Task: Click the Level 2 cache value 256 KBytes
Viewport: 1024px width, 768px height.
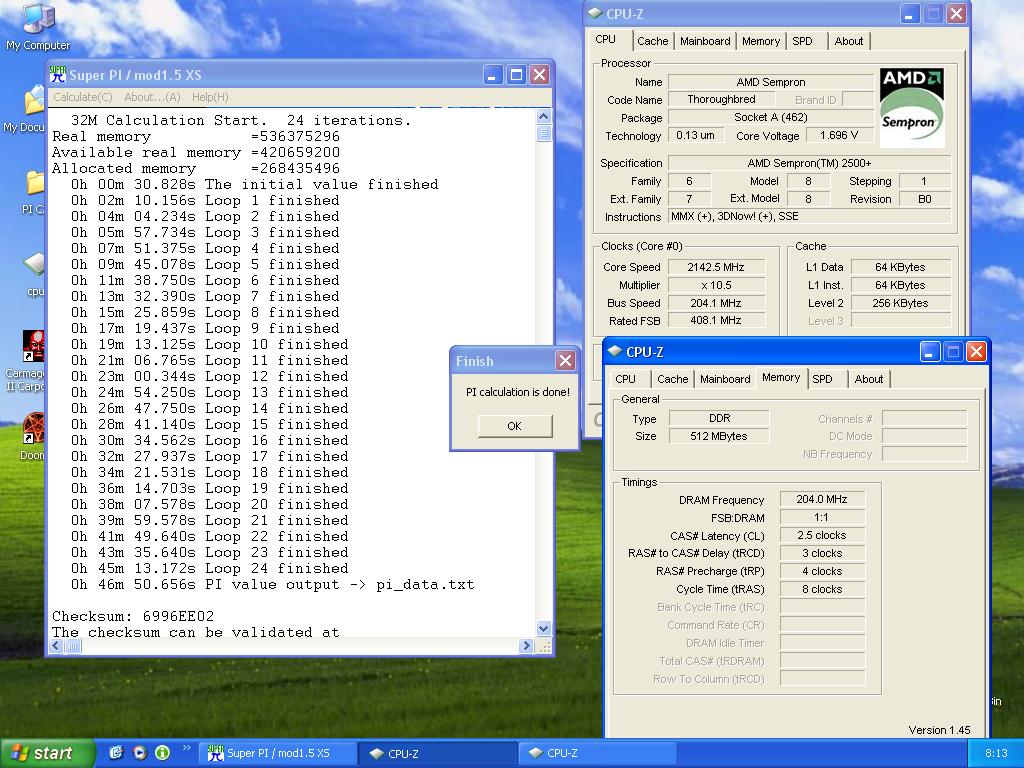Action: click(900, 303)
